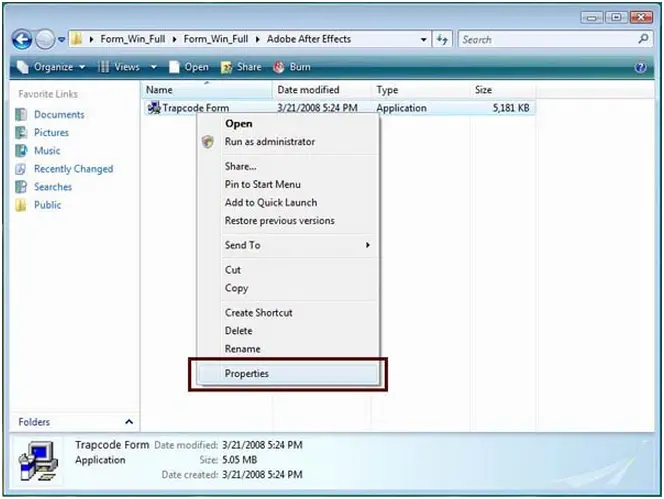Click the Searches icon in sidebar
664x499 pixels.
tap(21, 187)
